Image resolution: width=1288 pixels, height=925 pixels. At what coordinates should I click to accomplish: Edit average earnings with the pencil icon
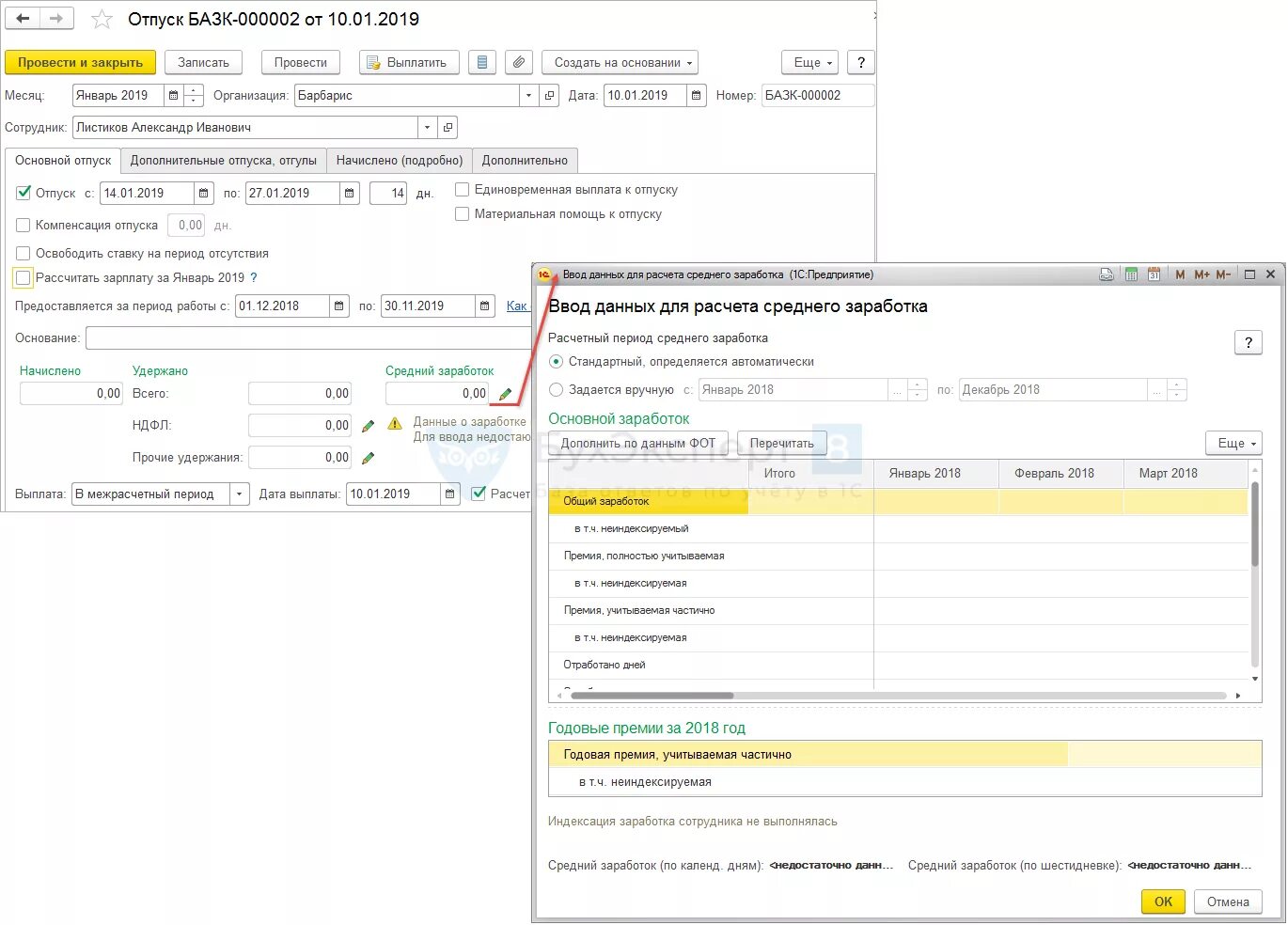(x=505, y=394)
